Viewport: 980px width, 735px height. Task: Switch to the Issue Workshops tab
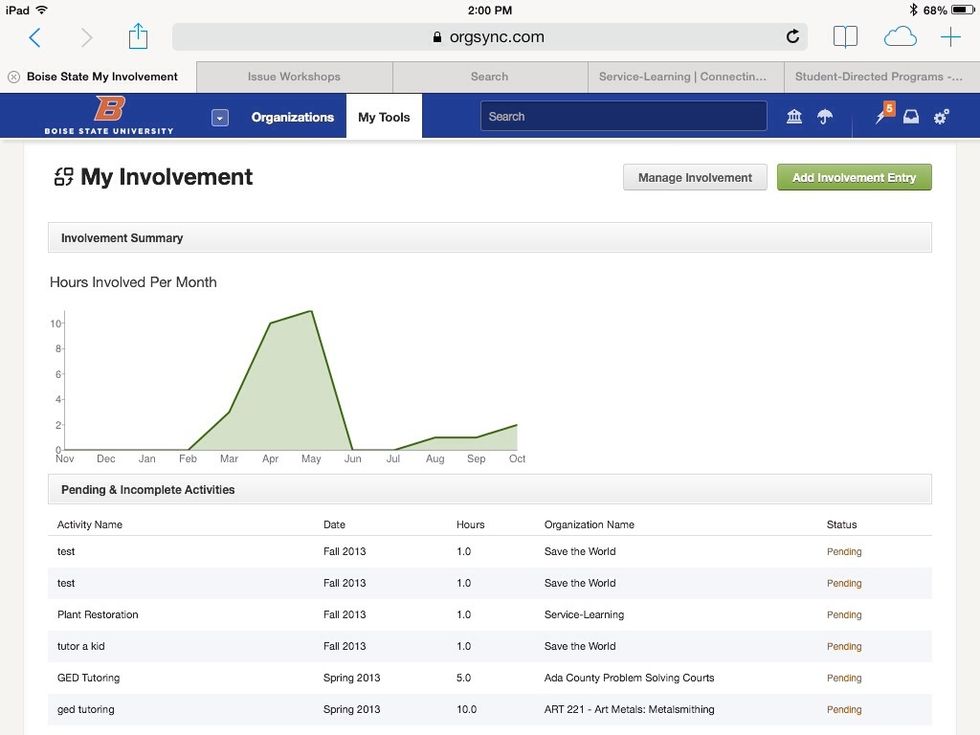click(x=293, y=76)
